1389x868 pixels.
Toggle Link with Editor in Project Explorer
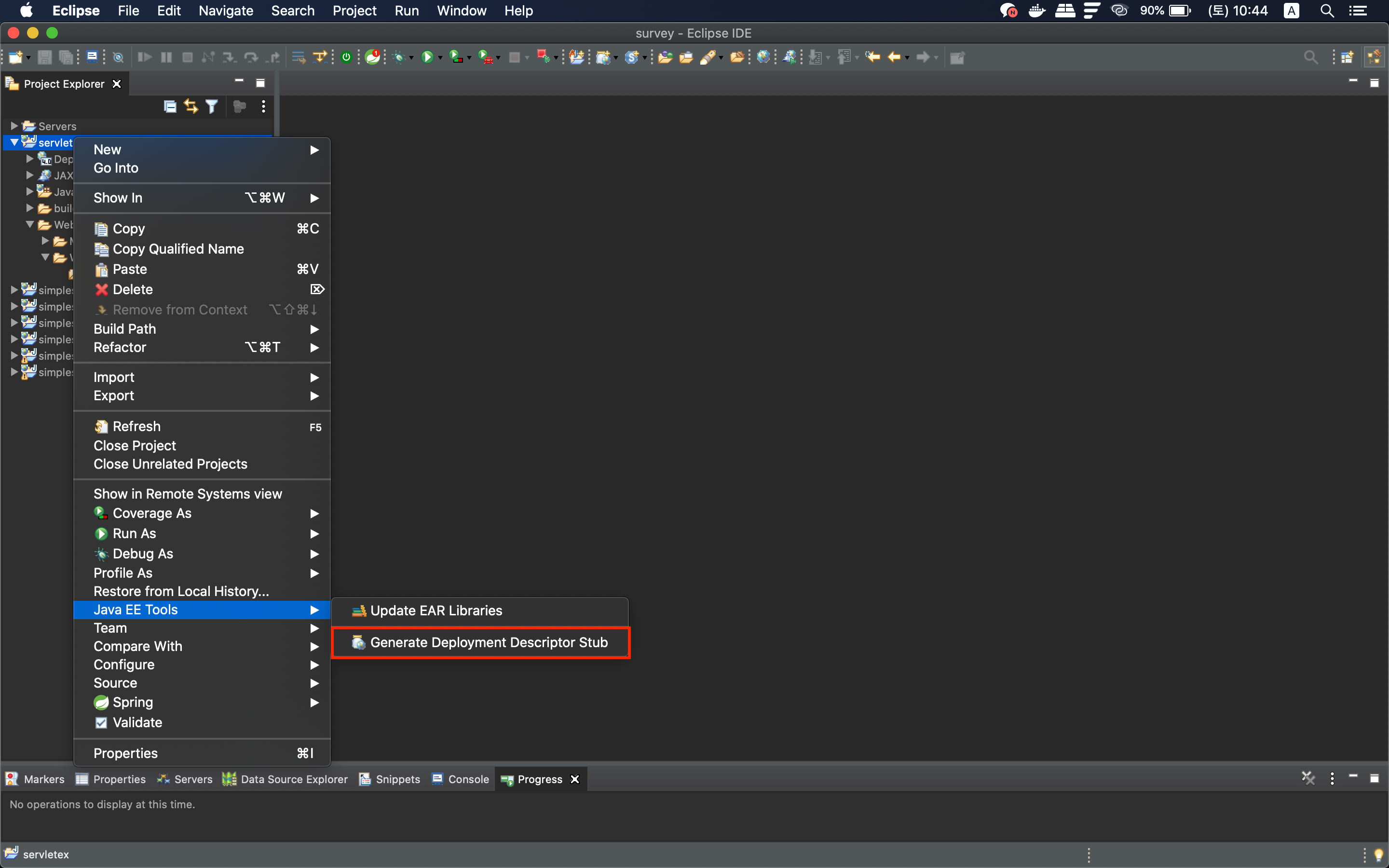pyautogui.click(x=191, y=106)
